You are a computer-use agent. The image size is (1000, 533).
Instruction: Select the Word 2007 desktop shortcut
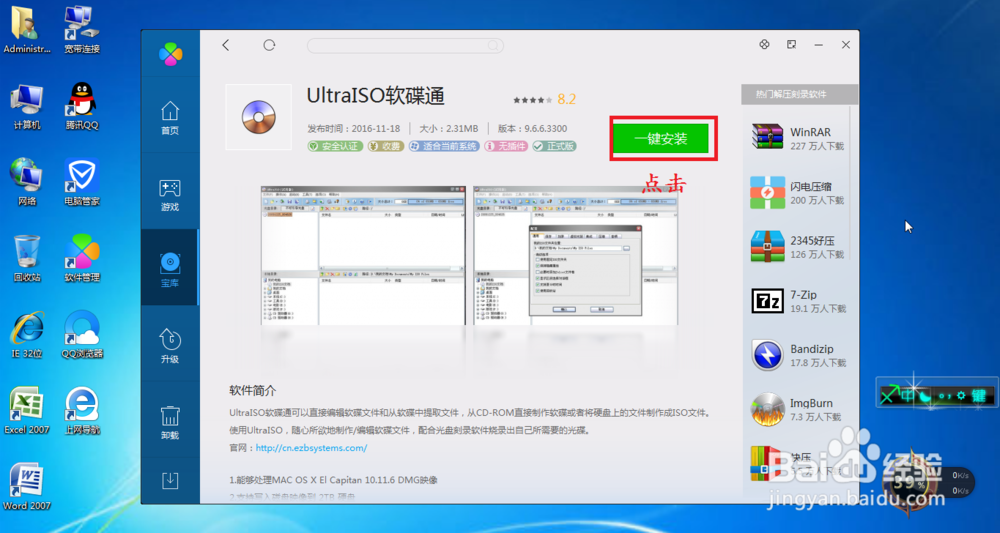tap(27, 487)
